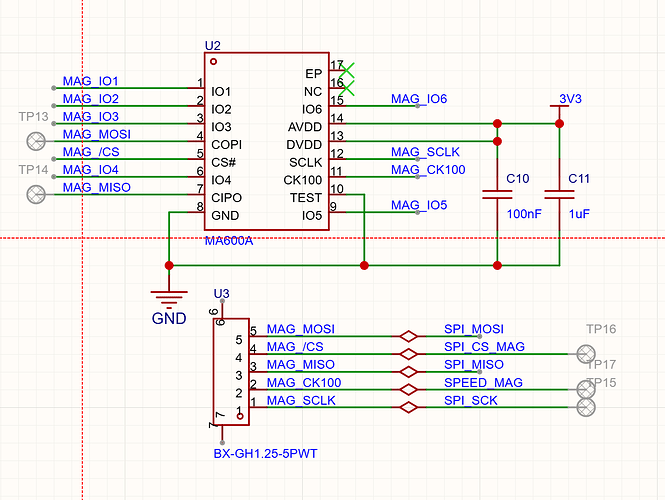
Task: Select the MAG_CK100 net label near U2
Action: click(428, 170)
